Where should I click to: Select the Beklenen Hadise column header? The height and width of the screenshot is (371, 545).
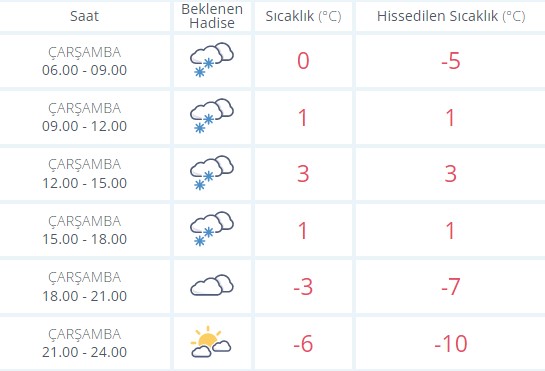pos(212,16)
